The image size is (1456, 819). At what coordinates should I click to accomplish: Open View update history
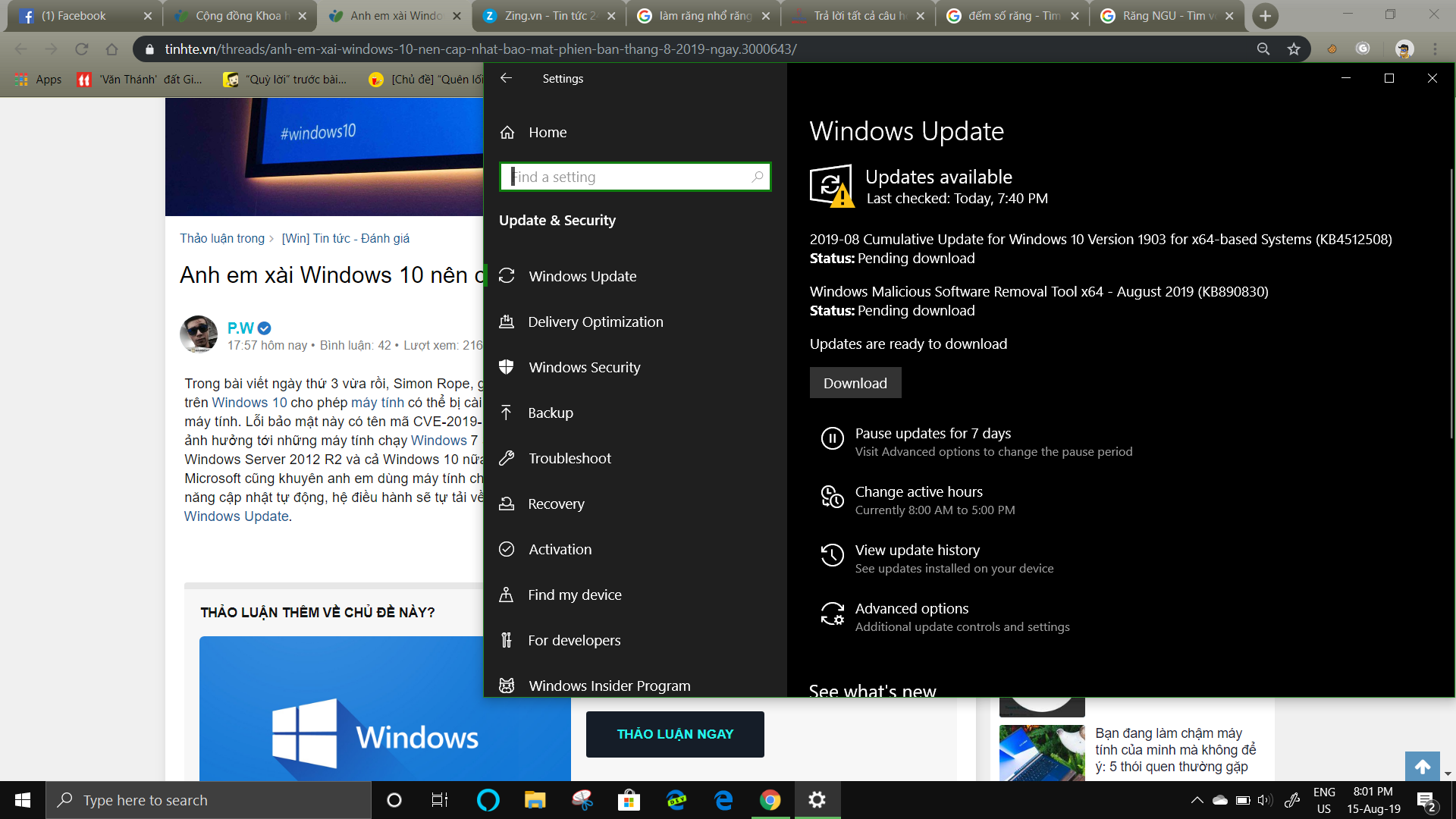pyautogui.click(x=917, y=550)
